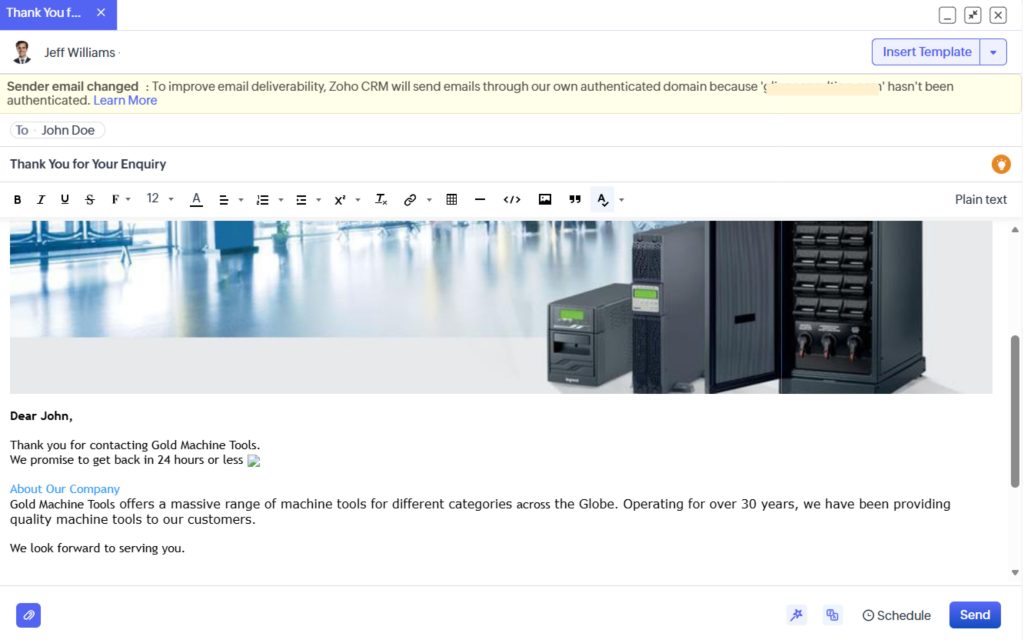Click 'Thank you for contacting Gold Machine Tools.' line
Viewport: 1024px width, 640px height.
(135, 445)
